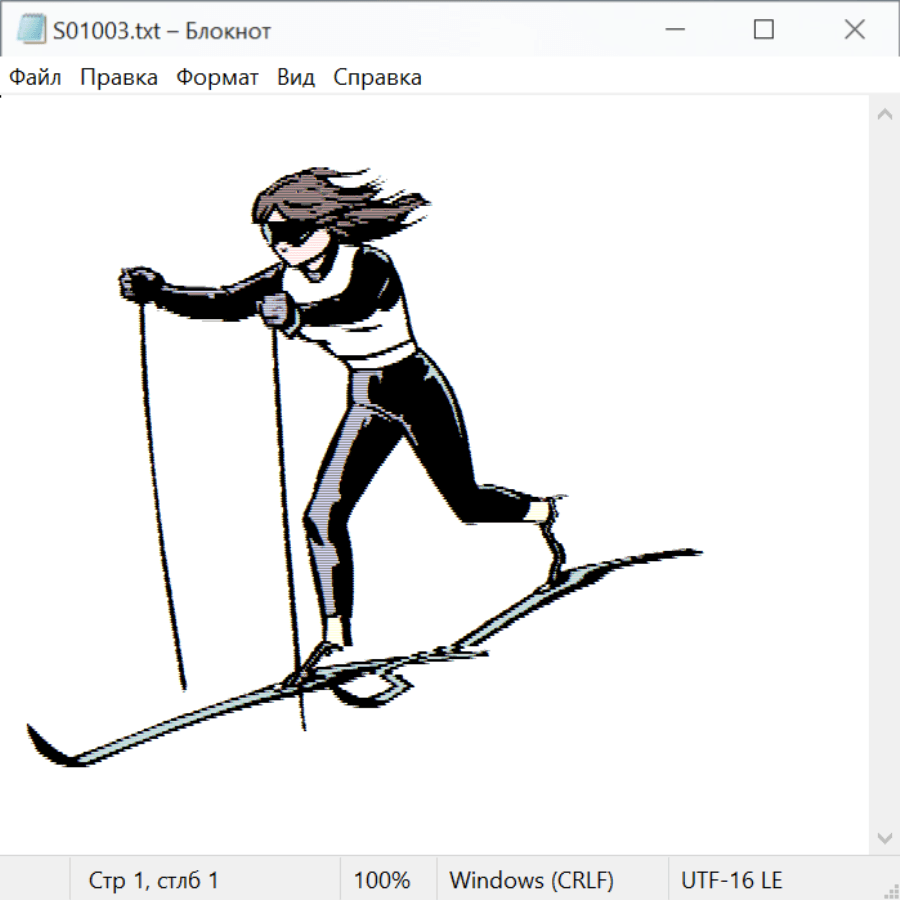Close the S01003.txt Notepad window
Image resolution: width=900 pixels, height=900 pixels.
[x=854, y=30]
